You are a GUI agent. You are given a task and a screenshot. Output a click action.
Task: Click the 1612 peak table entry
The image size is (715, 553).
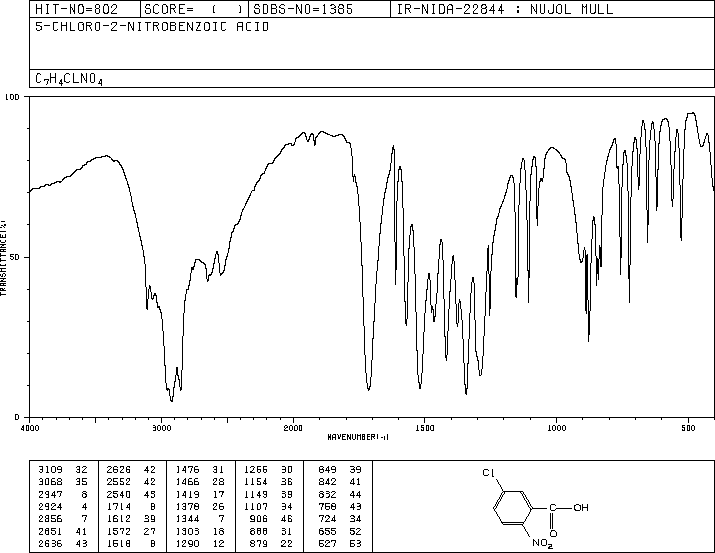[x=119, y=519]
